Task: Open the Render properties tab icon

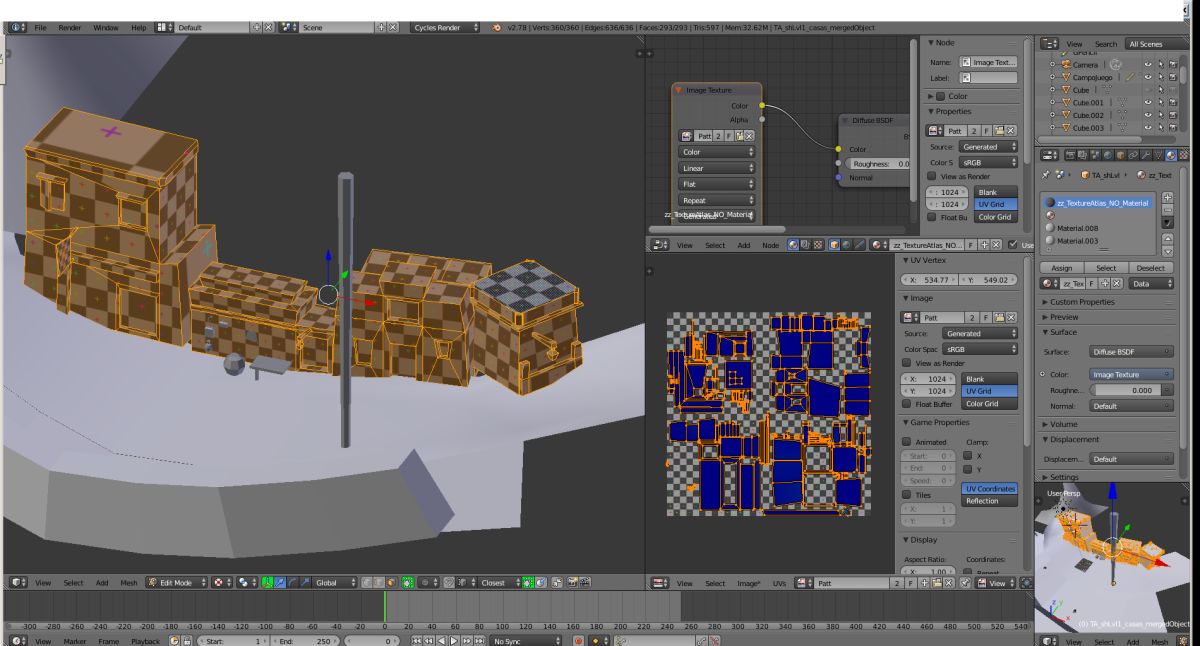Action: (1070, 155)
